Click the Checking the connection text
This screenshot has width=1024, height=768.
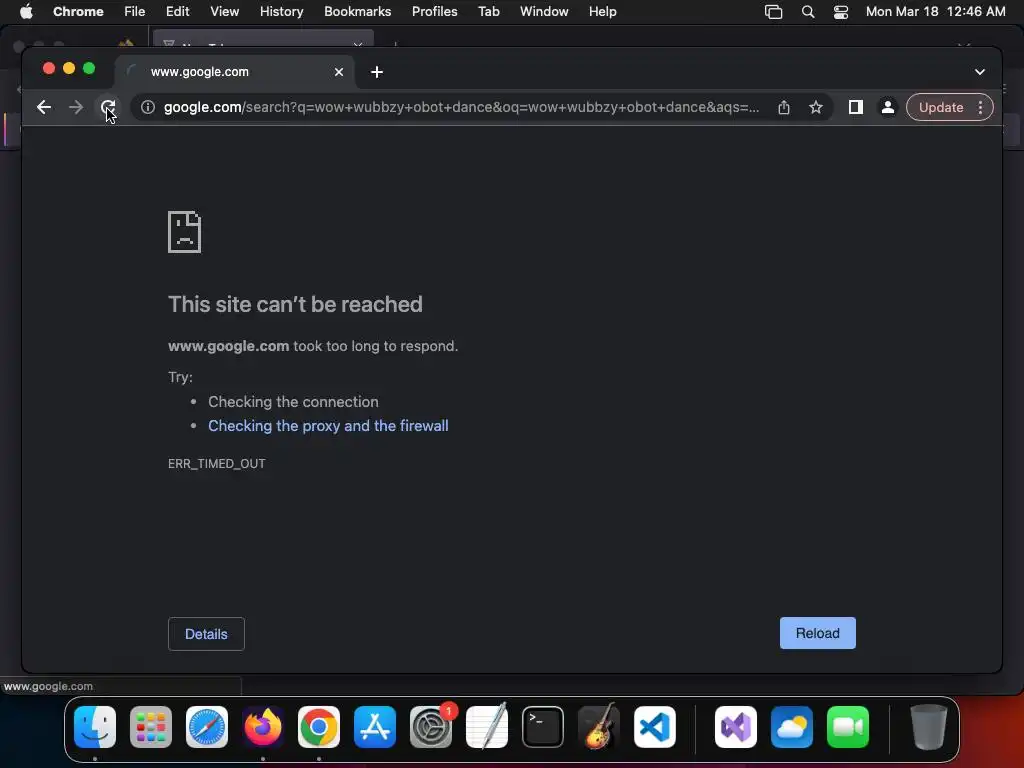click(293, 402)
